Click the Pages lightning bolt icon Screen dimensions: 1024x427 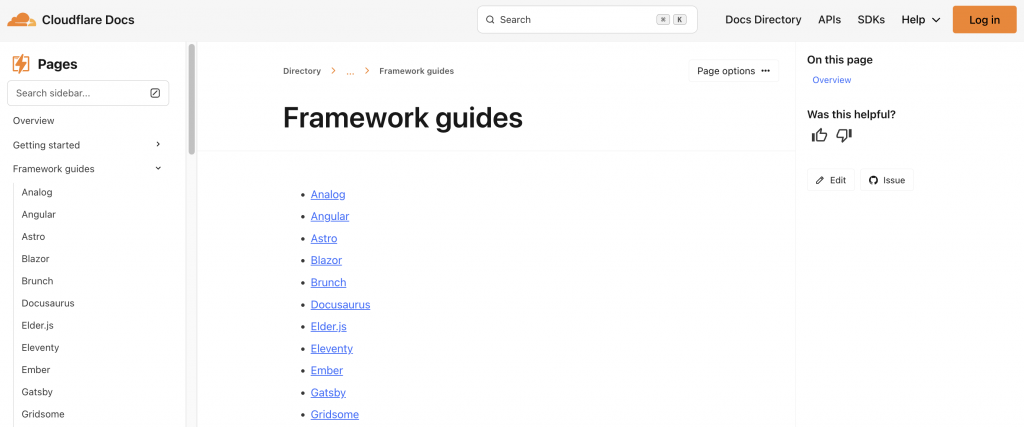[21, 64]
